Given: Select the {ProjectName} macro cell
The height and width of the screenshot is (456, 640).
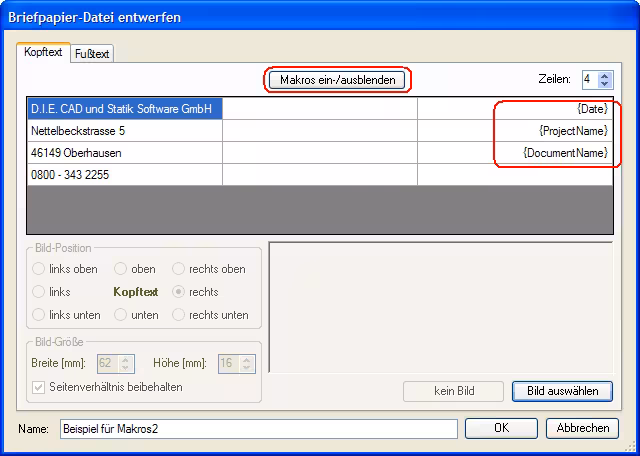Looking at the screenshot, I should coord(515,131).
